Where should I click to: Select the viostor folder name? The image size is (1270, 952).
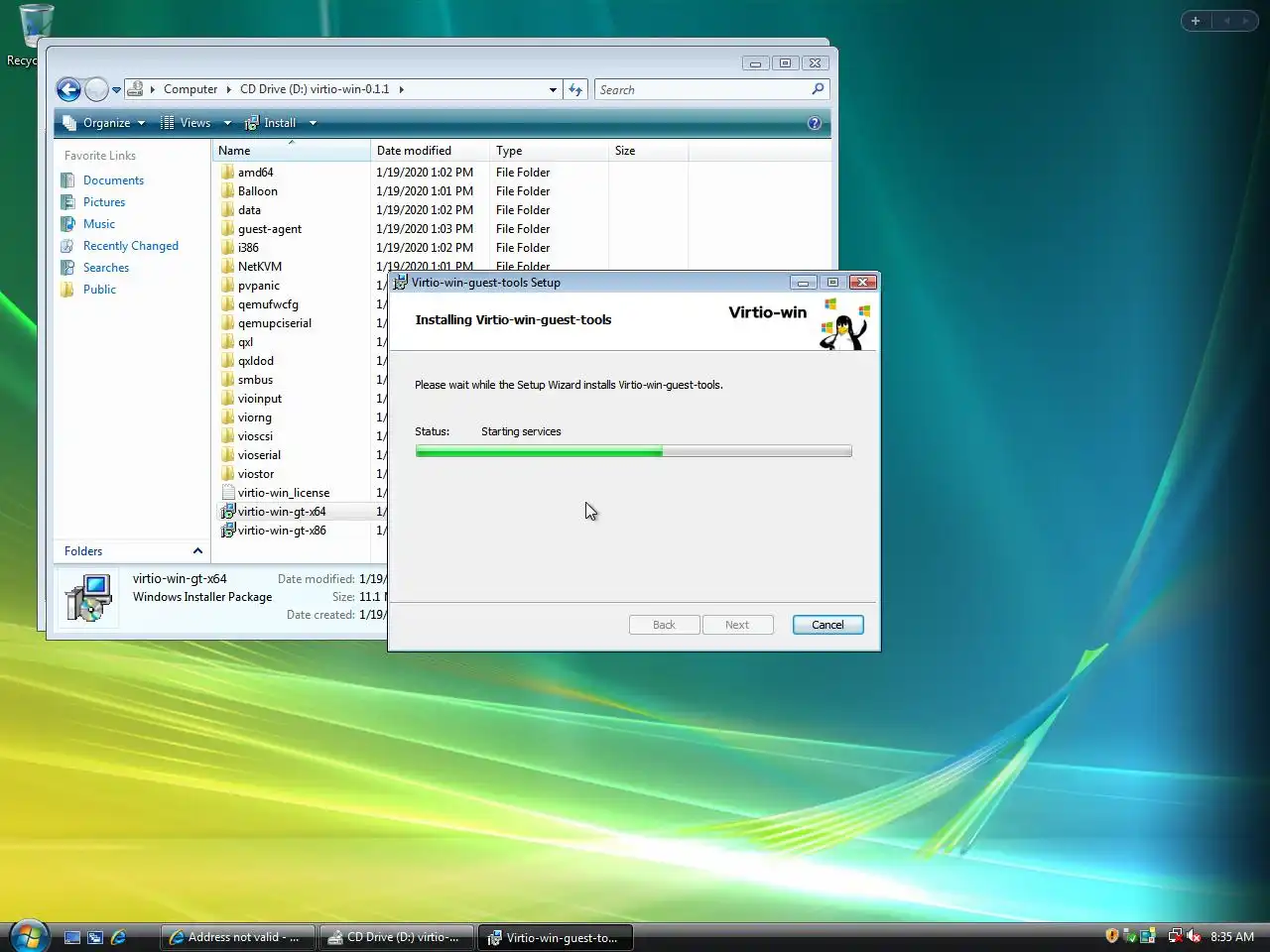tap(256, 474)
